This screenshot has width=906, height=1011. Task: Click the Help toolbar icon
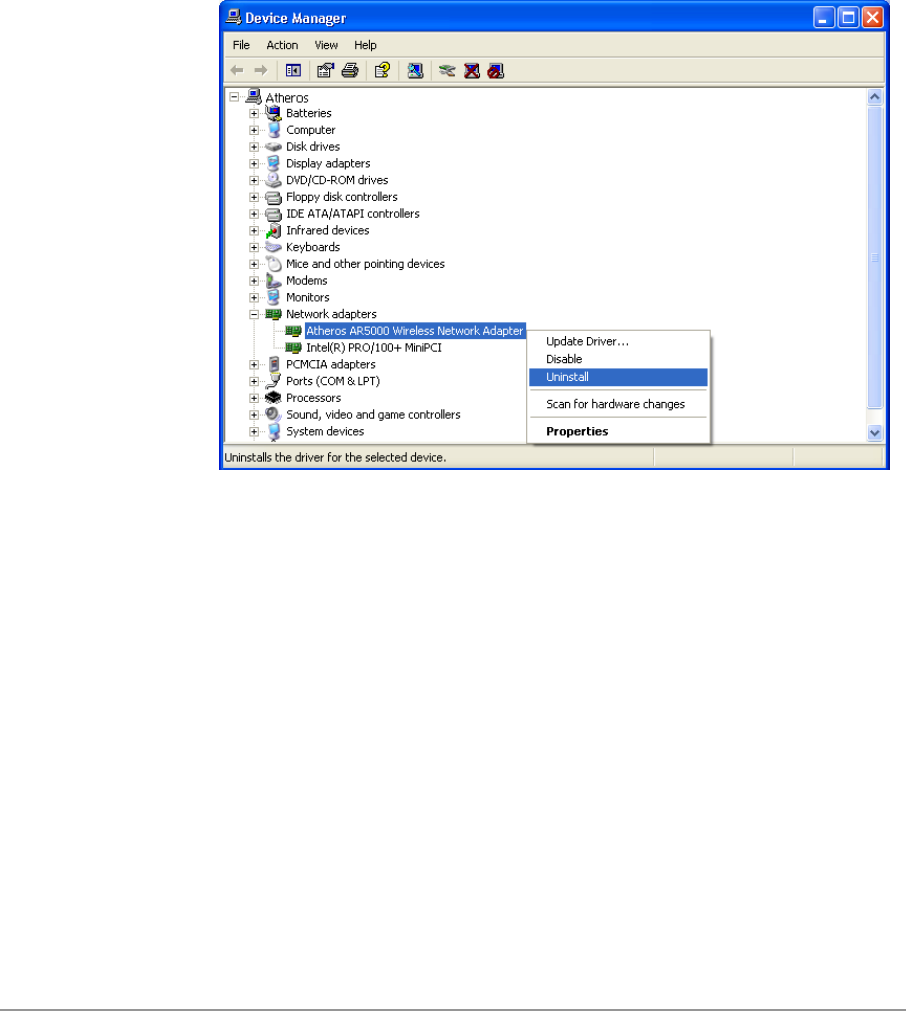[x=382, y=70]
